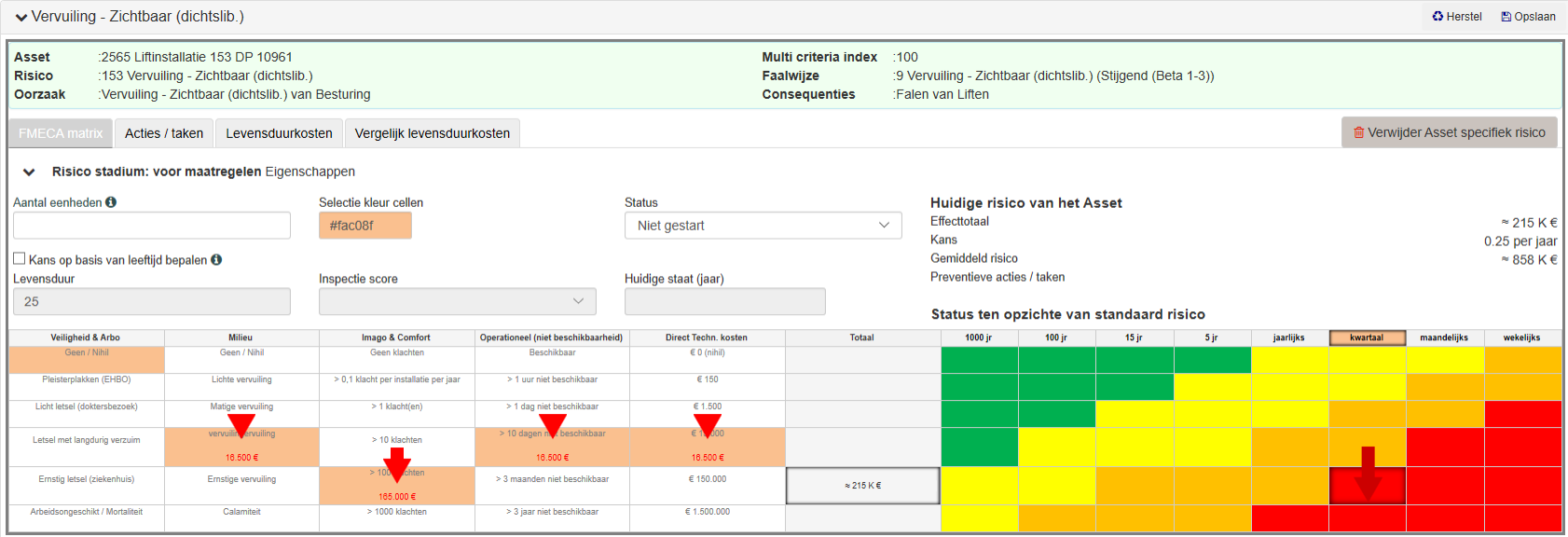Click the red matrix cell with arrow

point(1368,486)
